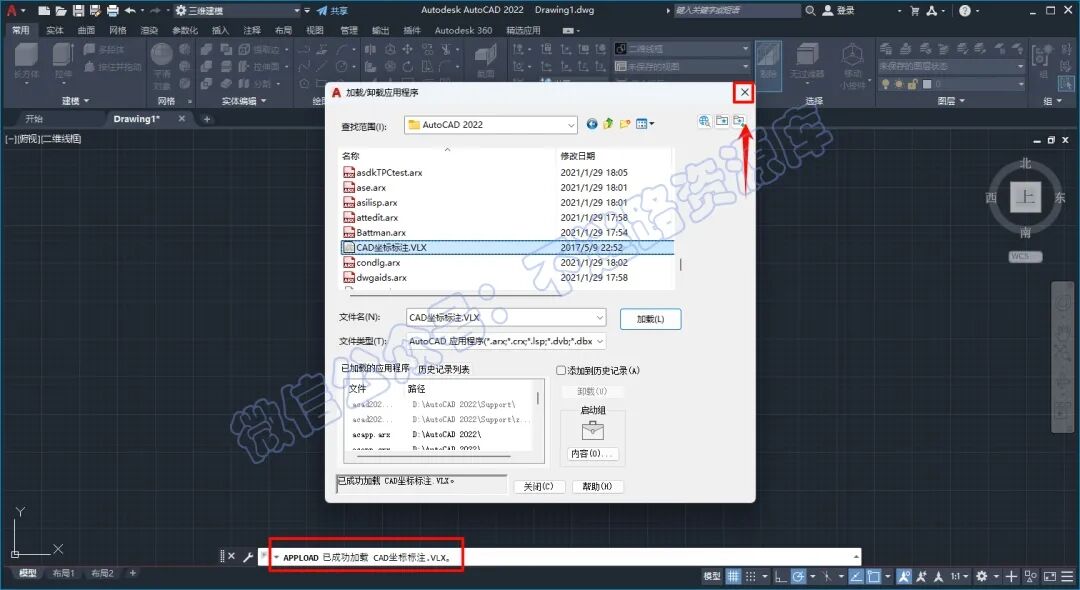Click the Open file folder icon in the quick access toolbar
Image resolution: width=1080 pixels, height=590 pixels.
coord(61,10)
